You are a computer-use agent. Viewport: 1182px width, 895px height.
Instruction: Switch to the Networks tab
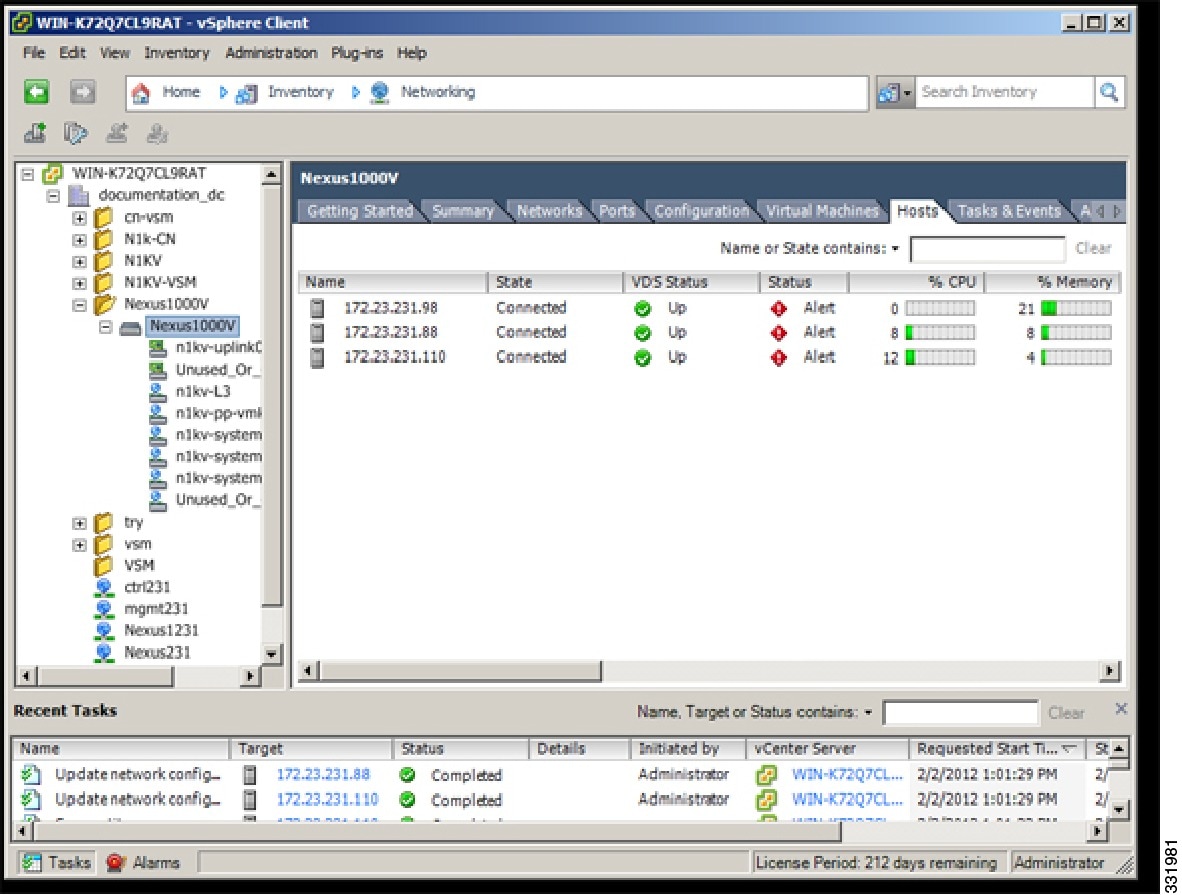click(550, 211)
